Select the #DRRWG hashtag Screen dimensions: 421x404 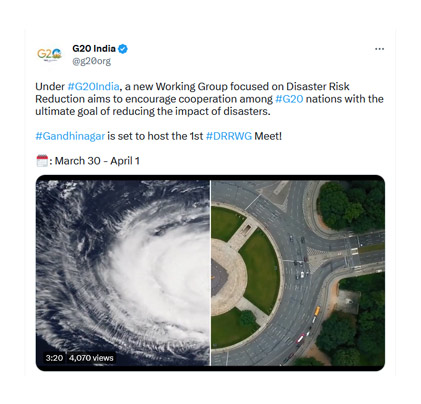click(229, 136)
